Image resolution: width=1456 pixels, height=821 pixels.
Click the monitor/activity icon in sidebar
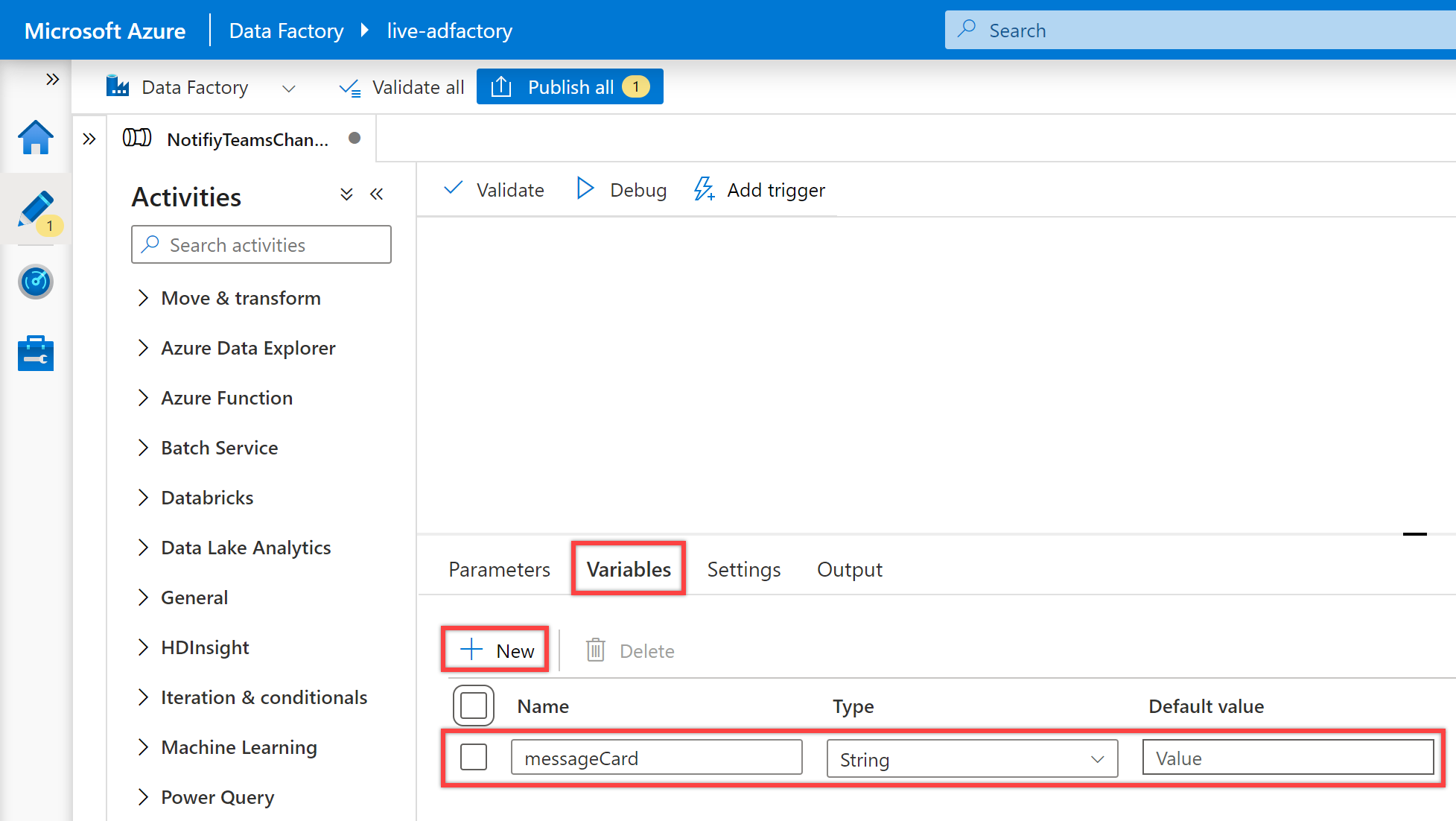pos(35,281)
